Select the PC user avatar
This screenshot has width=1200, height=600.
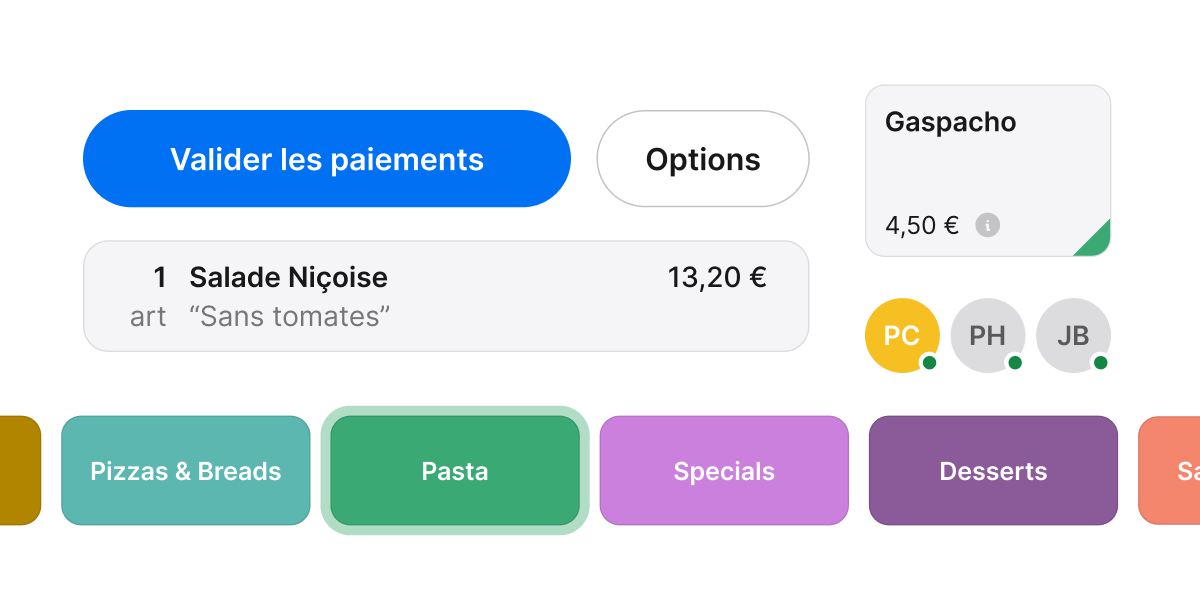click(x=902, y=335)
